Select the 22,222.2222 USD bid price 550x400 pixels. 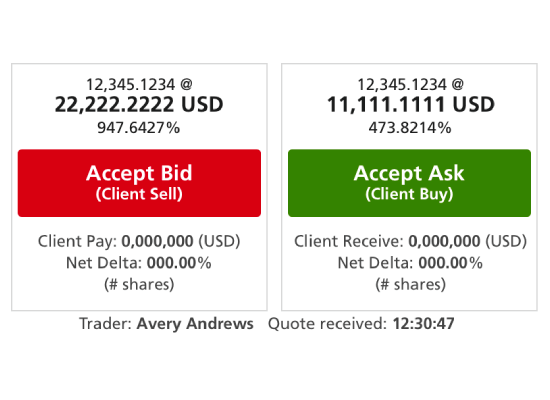pyautogui.click(x=139, y=105)
